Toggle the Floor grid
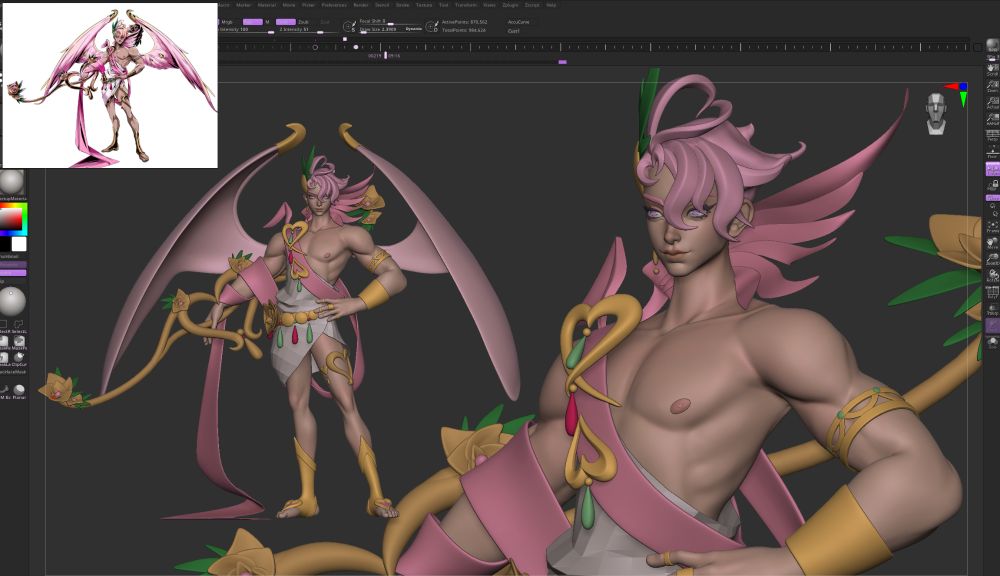The image size is (1000, 576). 992,152
